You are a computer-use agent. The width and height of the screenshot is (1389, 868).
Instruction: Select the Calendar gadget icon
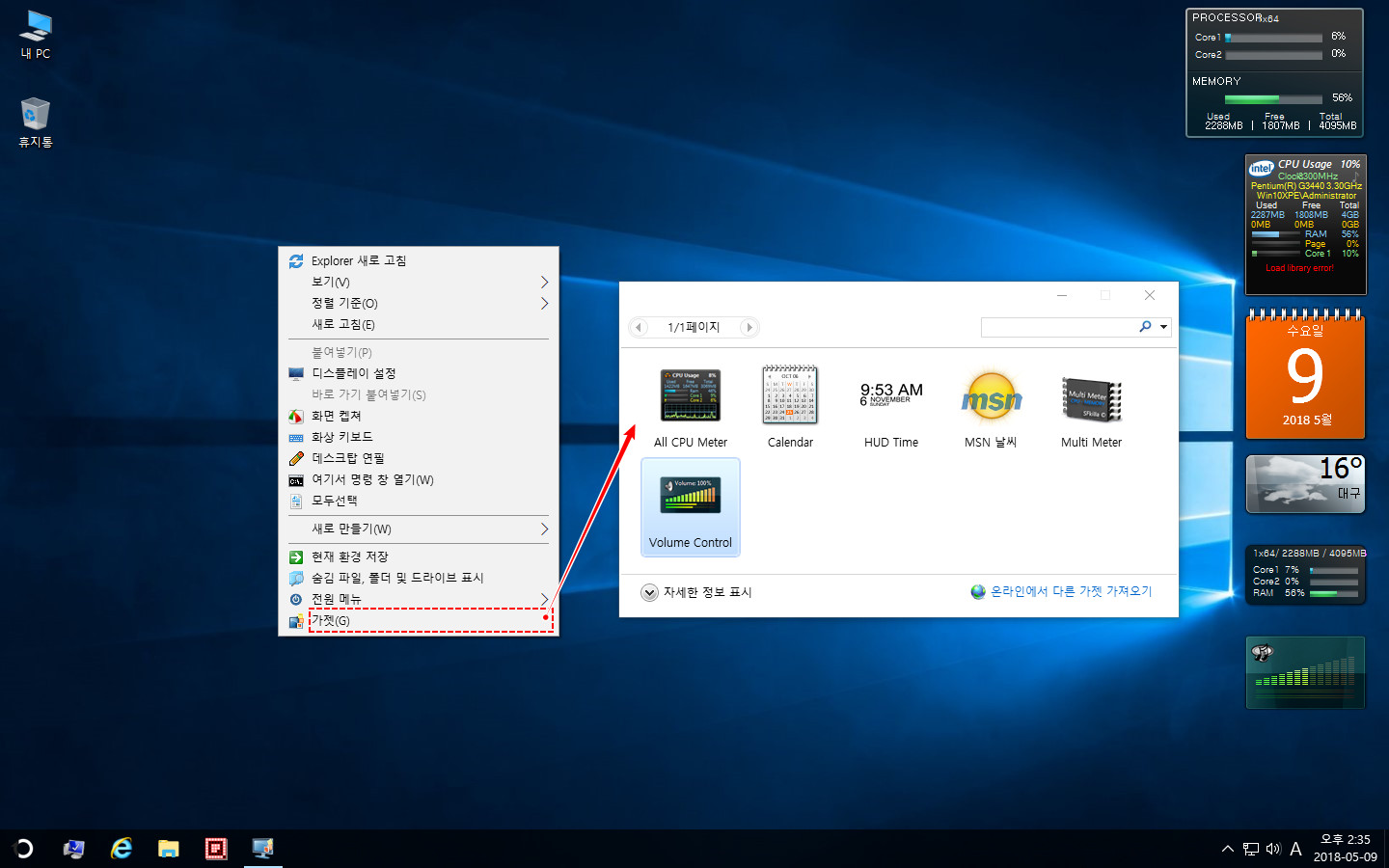(x=790, y=393)
